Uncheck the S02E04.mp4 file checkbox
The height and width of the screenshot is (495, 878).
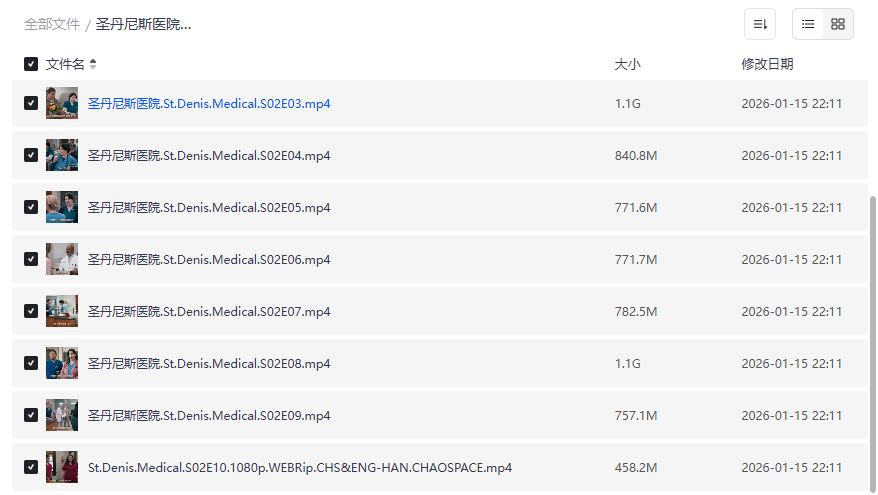31,155
